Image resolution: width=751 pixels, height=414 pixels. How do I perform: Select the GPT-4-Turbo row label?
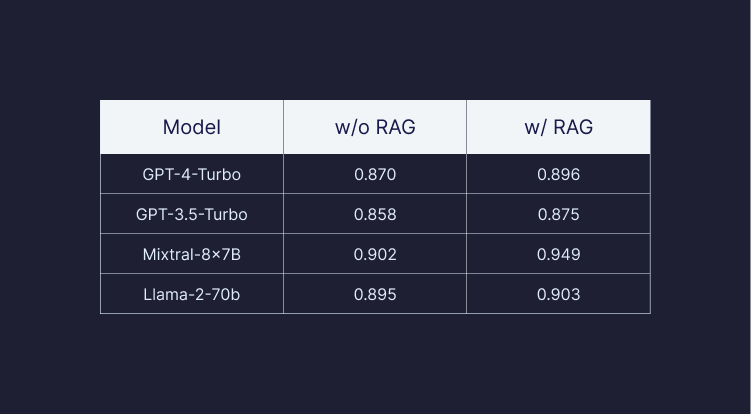click(x=191, y=174)
